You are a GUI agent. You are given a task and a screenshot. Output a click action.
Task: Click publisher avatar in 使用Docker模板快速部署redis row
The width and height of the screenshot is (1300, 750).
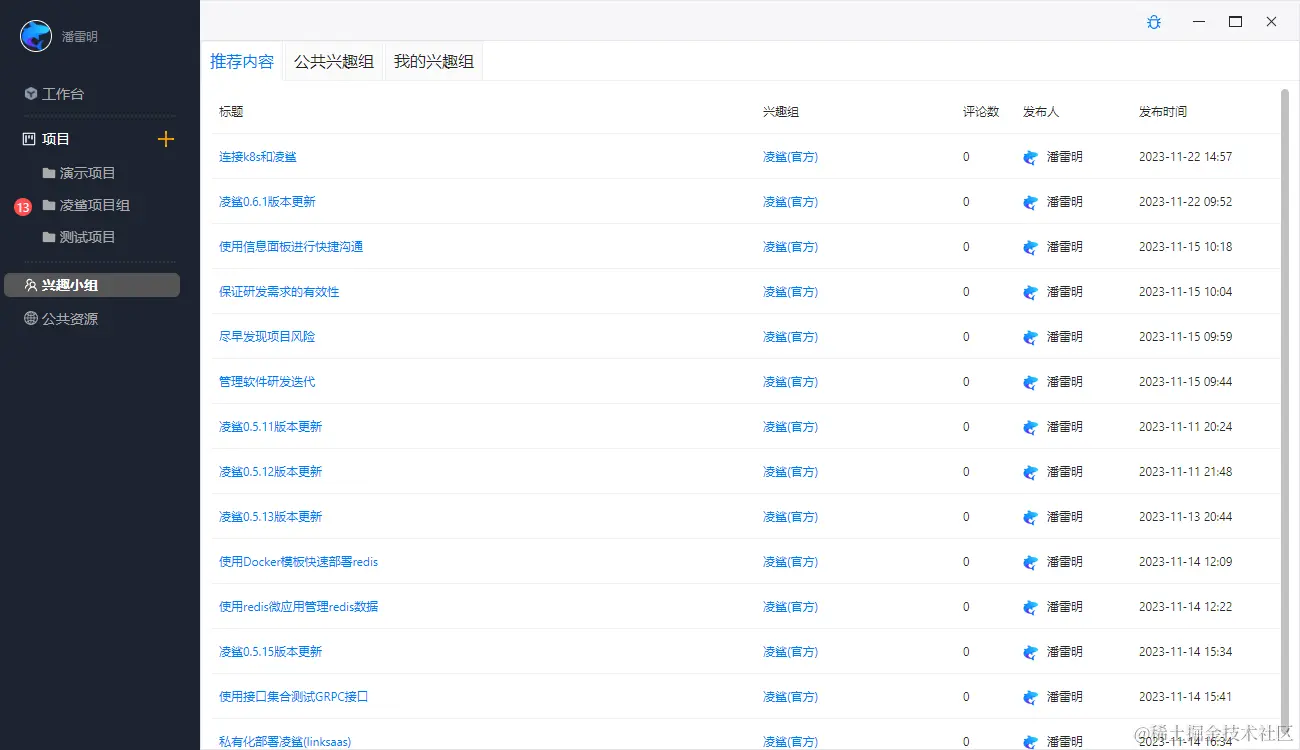pyautogui.click(x=1031, y=562)
